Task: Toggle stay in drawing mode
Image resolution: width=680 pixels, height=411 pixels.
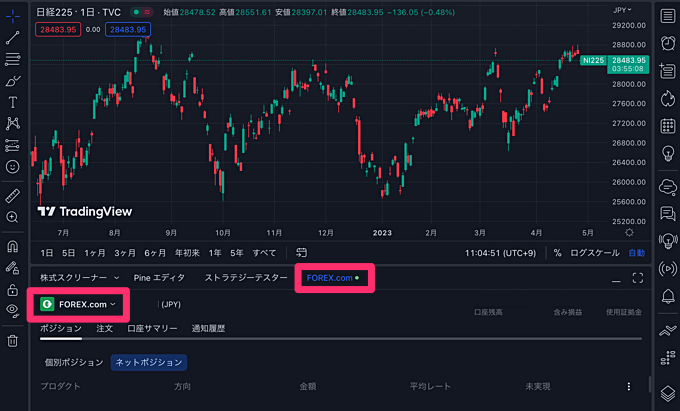Action: tap(13, 268)
